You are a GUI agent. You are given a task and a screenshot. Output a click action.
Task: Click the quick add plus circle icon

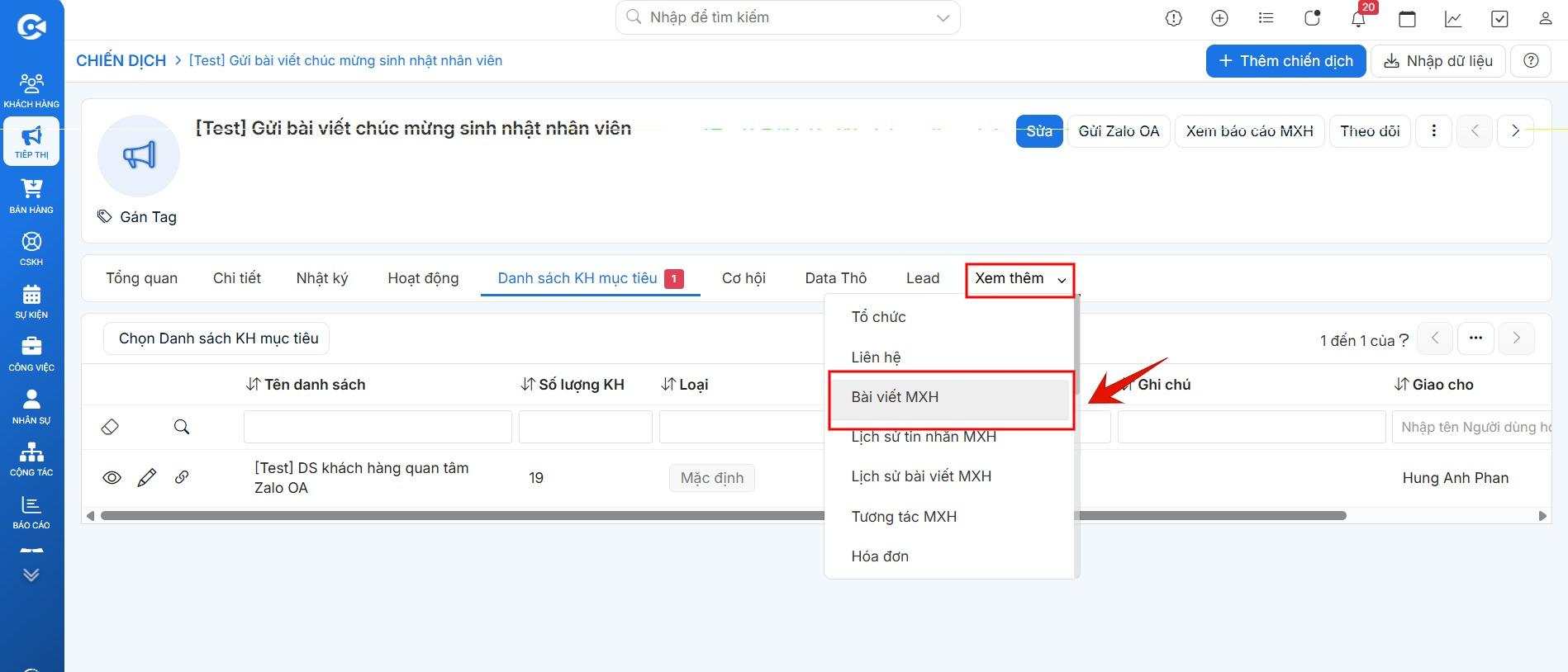tap(1219, 18)
